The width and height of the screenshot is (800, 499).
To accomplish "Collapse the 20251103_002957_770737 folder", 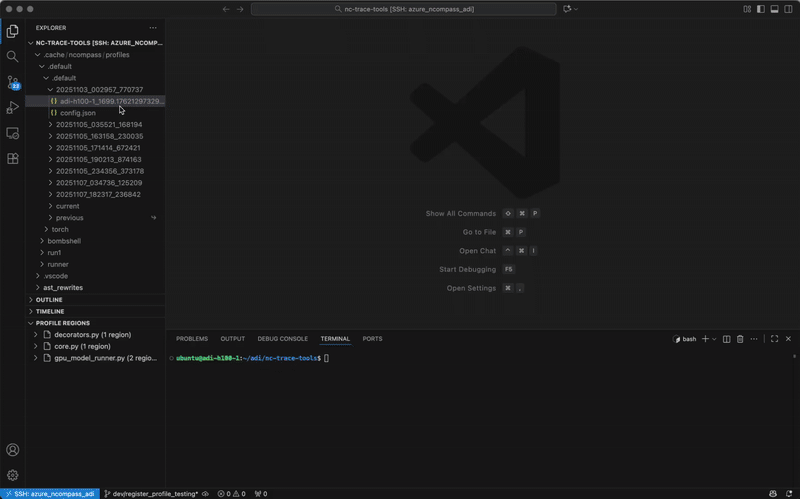I will (x=95, y=89).
